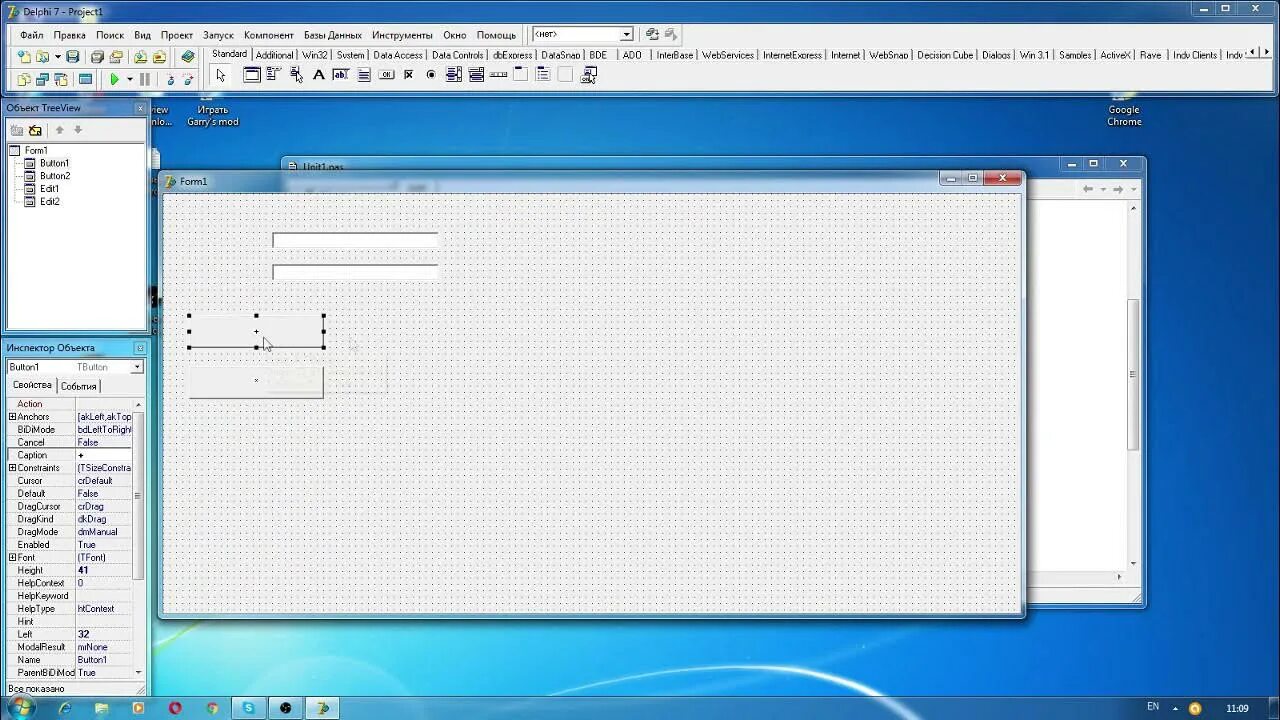Pick the Button (OK) component from palette
1280x720 pixels.
click(386, 75)
